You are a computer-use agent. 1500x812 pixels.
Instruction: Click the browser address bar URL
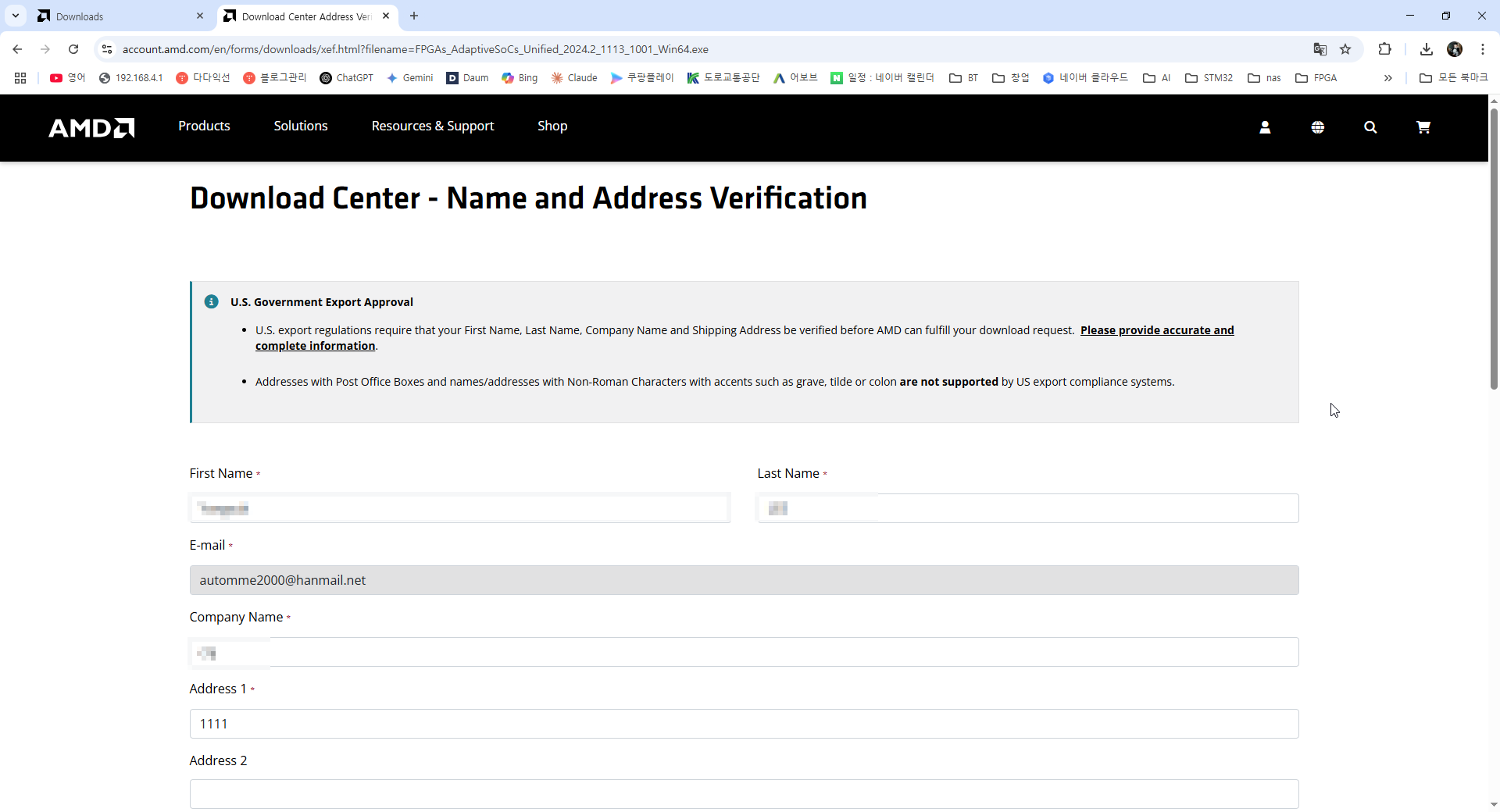416,49
